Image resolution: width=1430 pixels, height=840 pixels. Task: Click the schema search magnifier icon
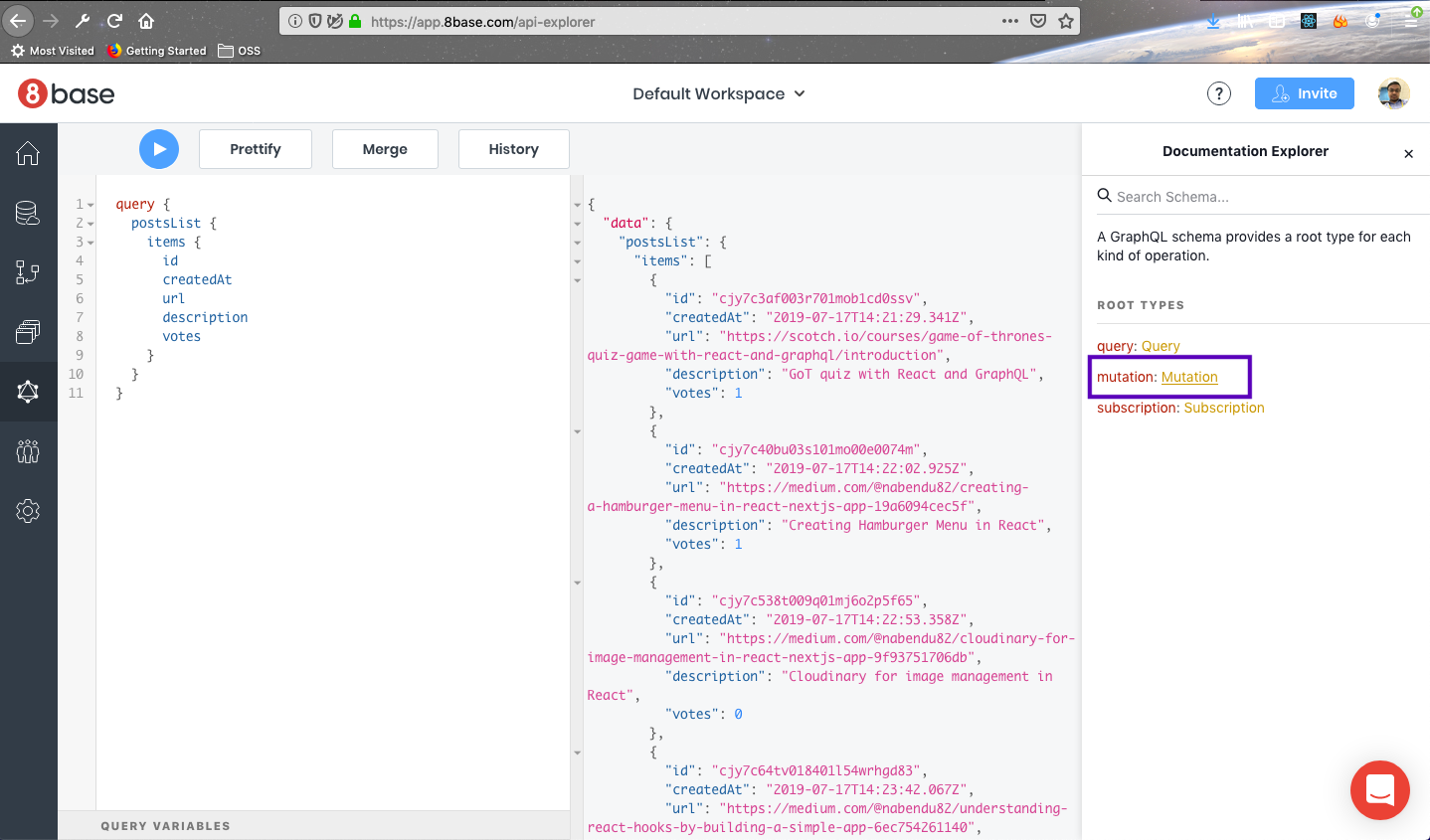(x=1104, y=196)
